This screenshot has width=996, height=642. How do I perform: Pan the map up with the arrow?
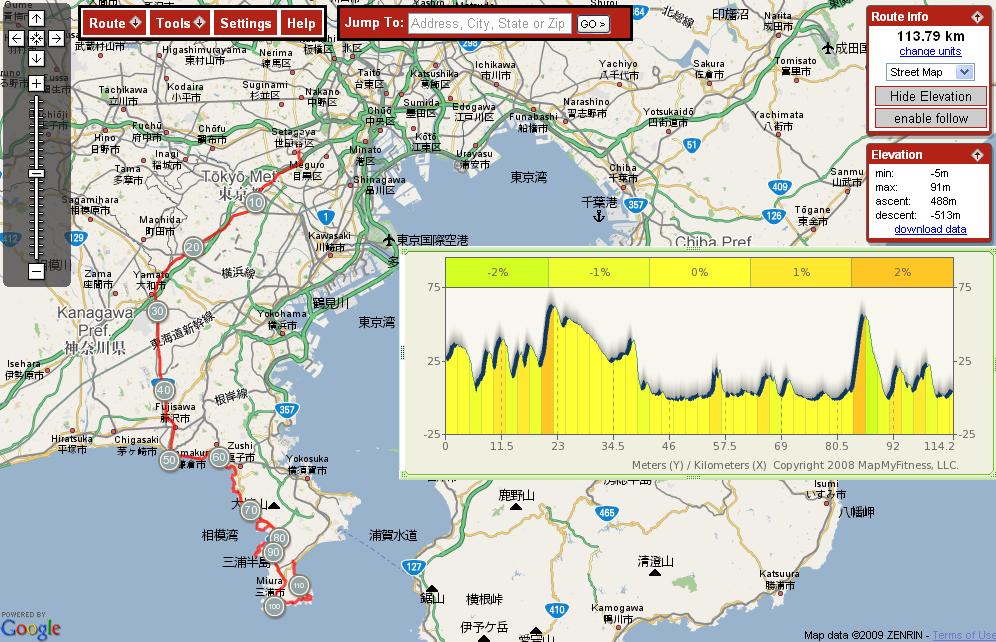click(x=36, y=19)
